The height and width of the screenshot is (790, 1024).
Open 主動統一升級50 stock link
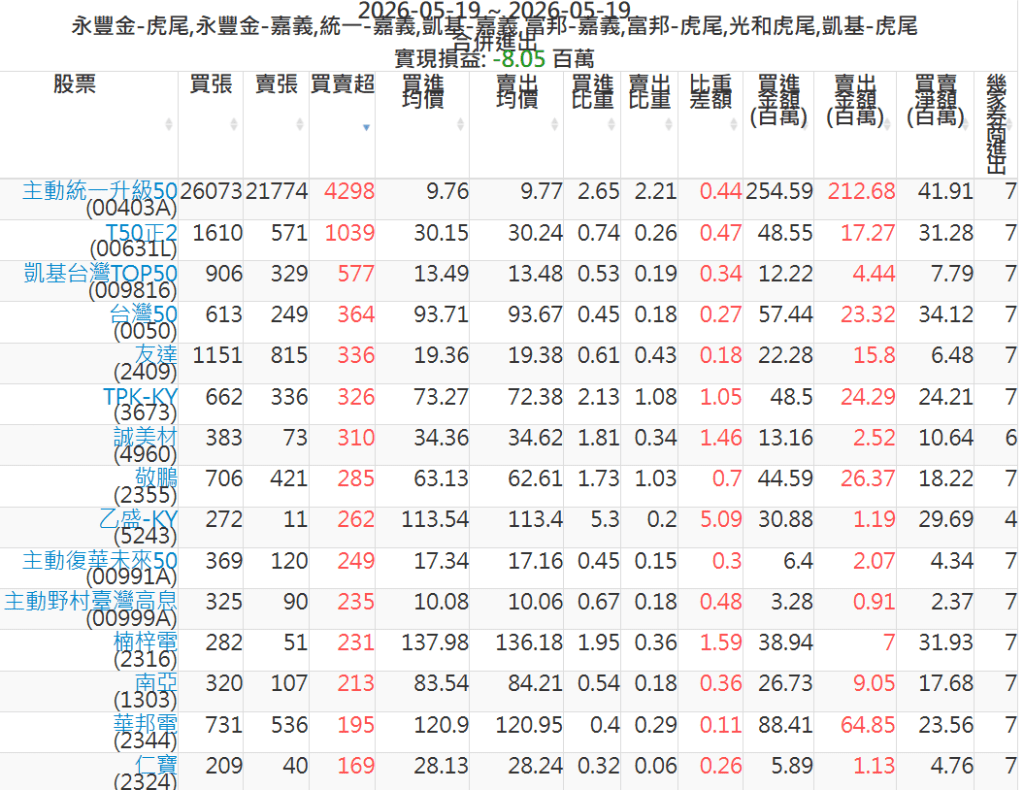100,191
